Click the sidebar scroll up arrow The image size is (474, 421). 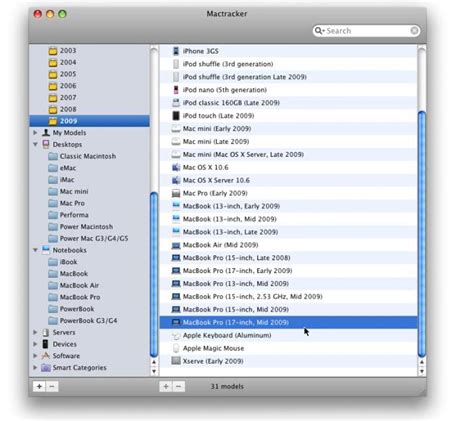point(154,362)
